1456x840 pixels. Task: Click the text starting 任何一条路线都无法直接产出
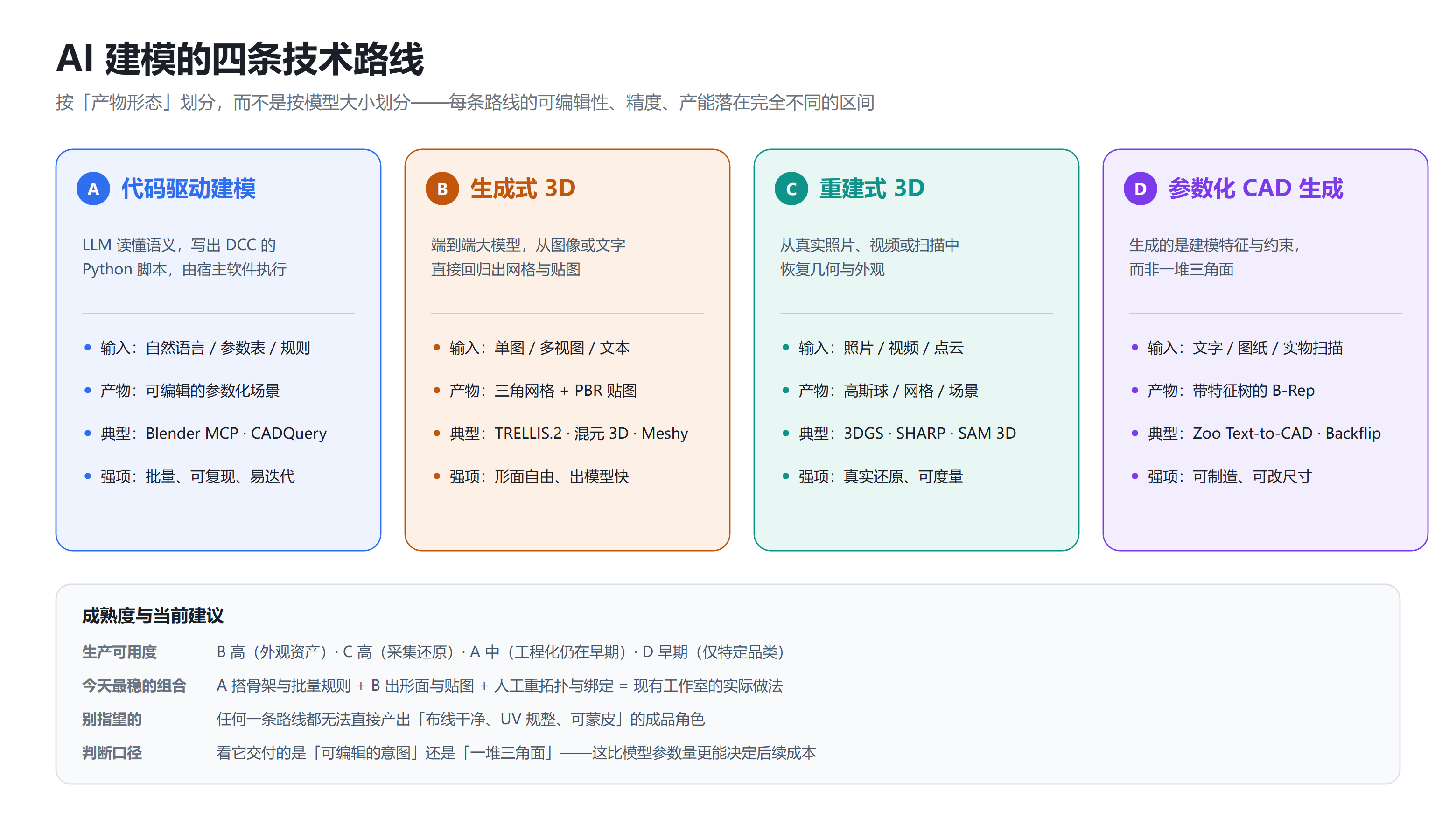460,720
